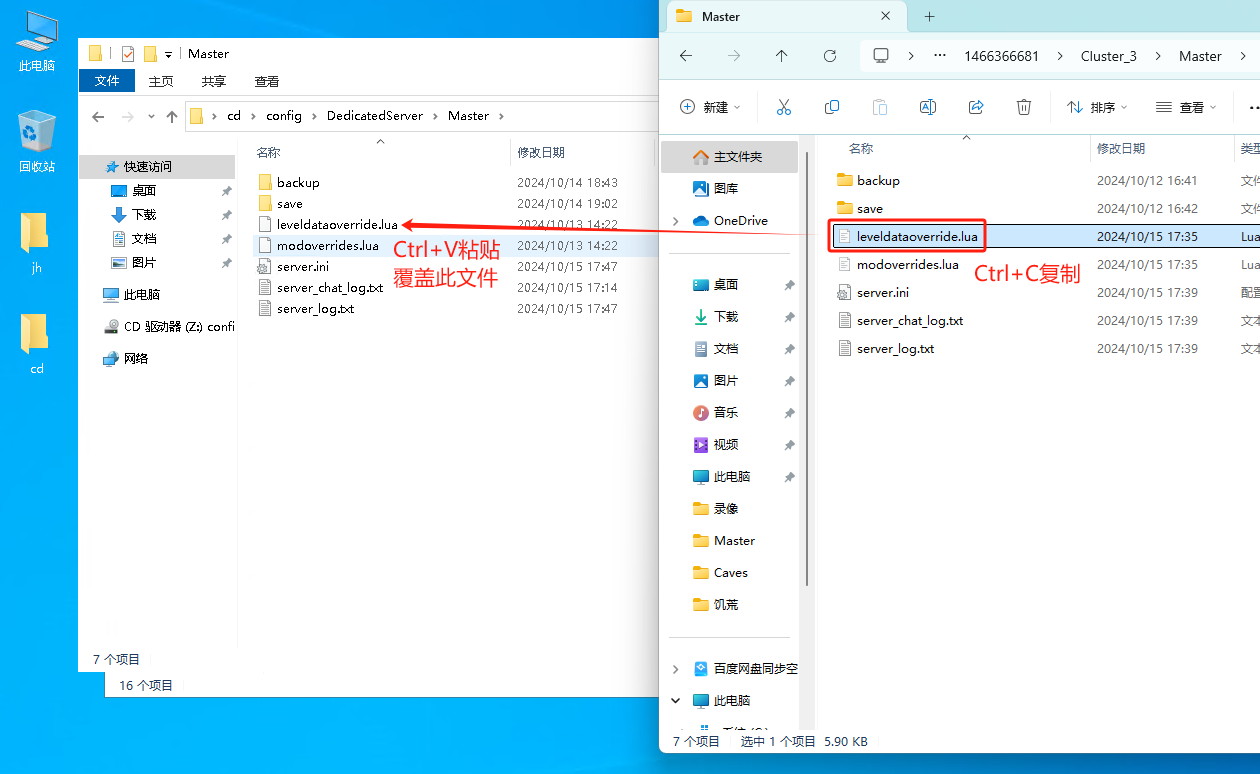Open the Recycle Bin on desktop
Image resolution: width=1260 pixels, height=774 pixels.
click(x=36, y=140)
